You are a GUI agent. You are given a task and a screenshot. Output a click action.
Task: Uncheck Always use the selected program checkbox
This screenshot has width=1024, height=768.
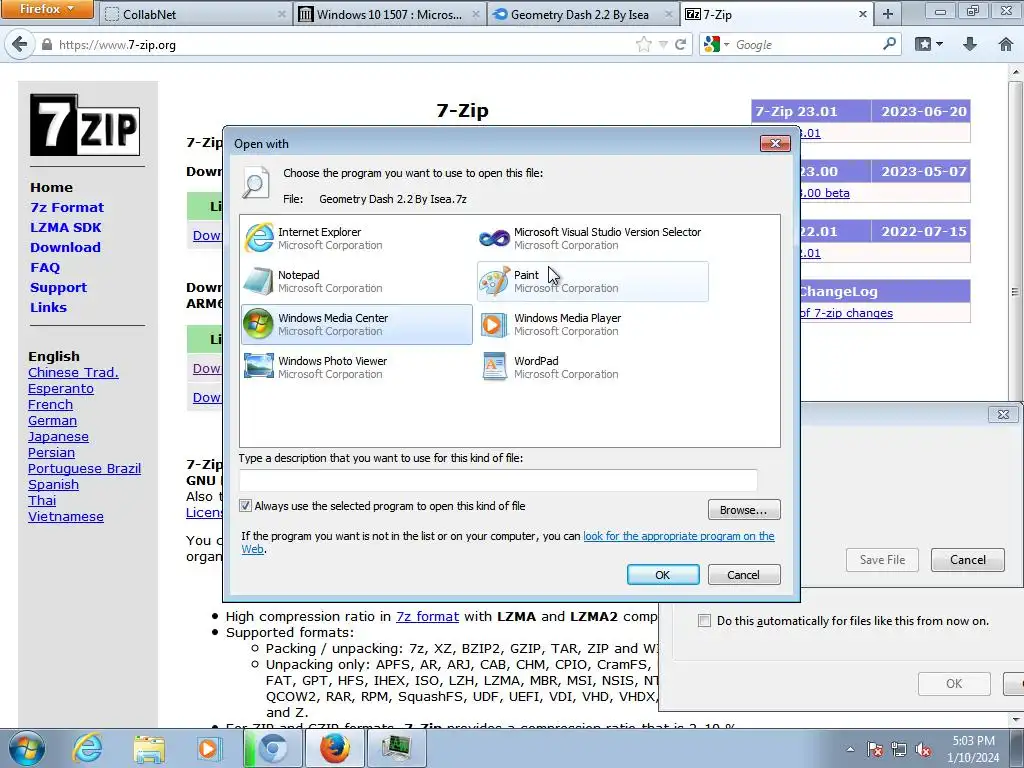point(246,505)
